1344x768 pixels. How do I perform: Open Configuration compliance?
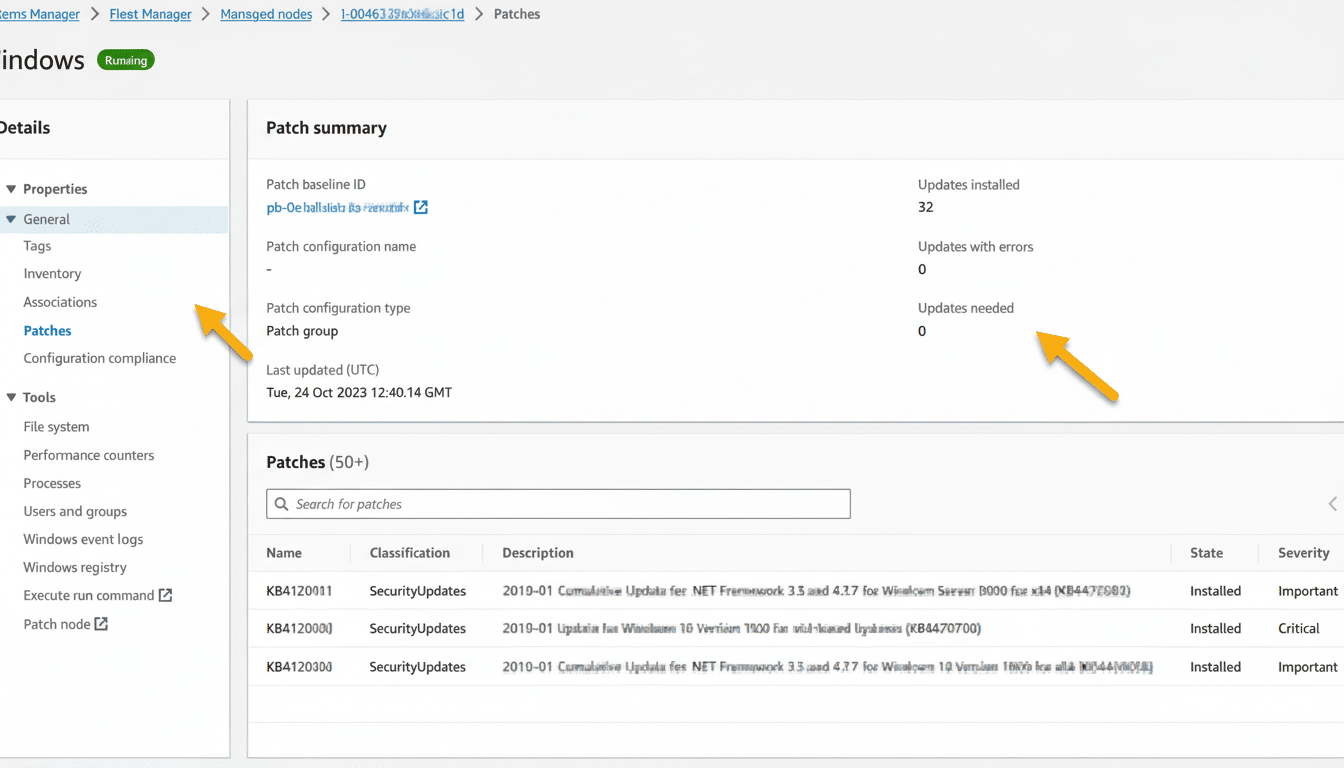coord(99,357)
